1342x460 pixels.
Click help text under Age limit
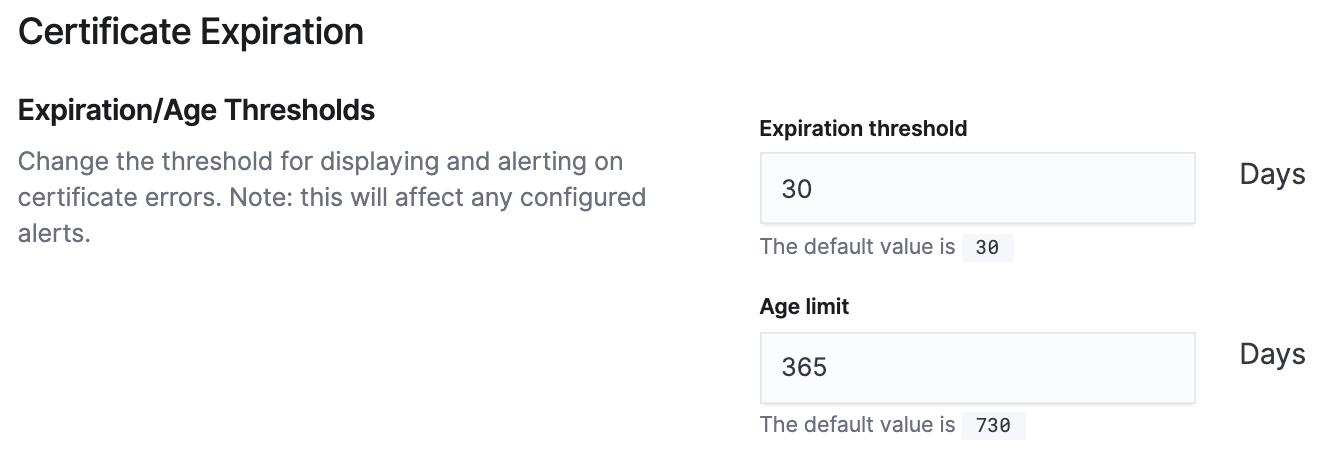coord(858,425)
